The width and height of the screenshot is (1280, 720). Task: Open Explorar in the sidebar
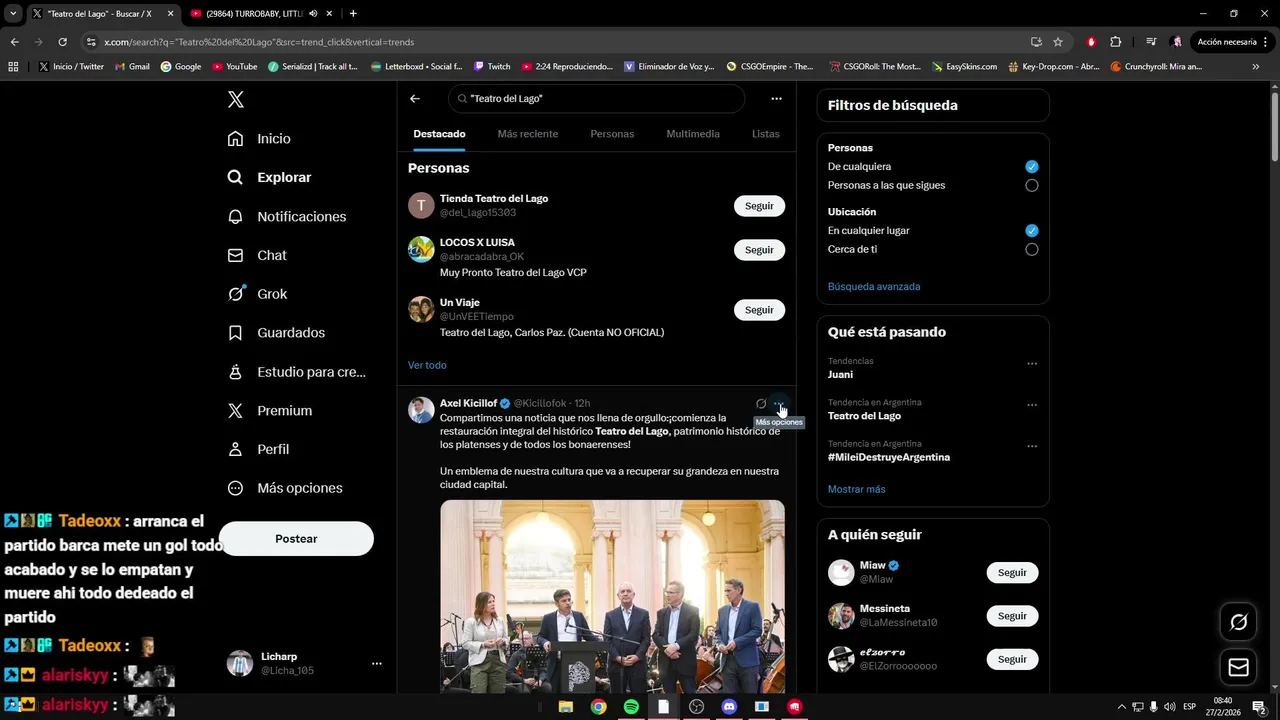[269, 177]
